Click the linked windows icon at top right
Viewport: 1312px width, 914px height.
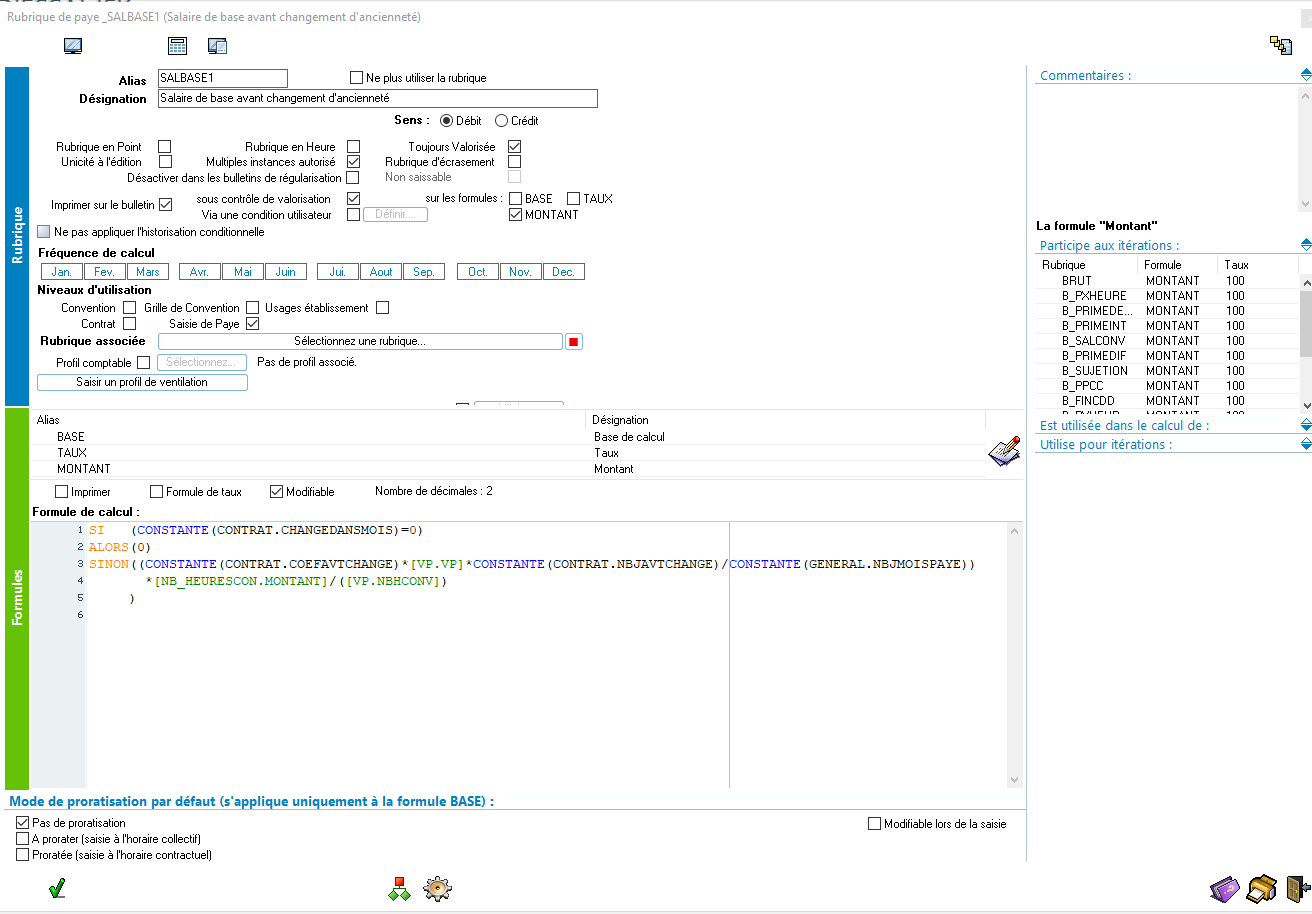pyautogui.click(x=1281, y=44)
